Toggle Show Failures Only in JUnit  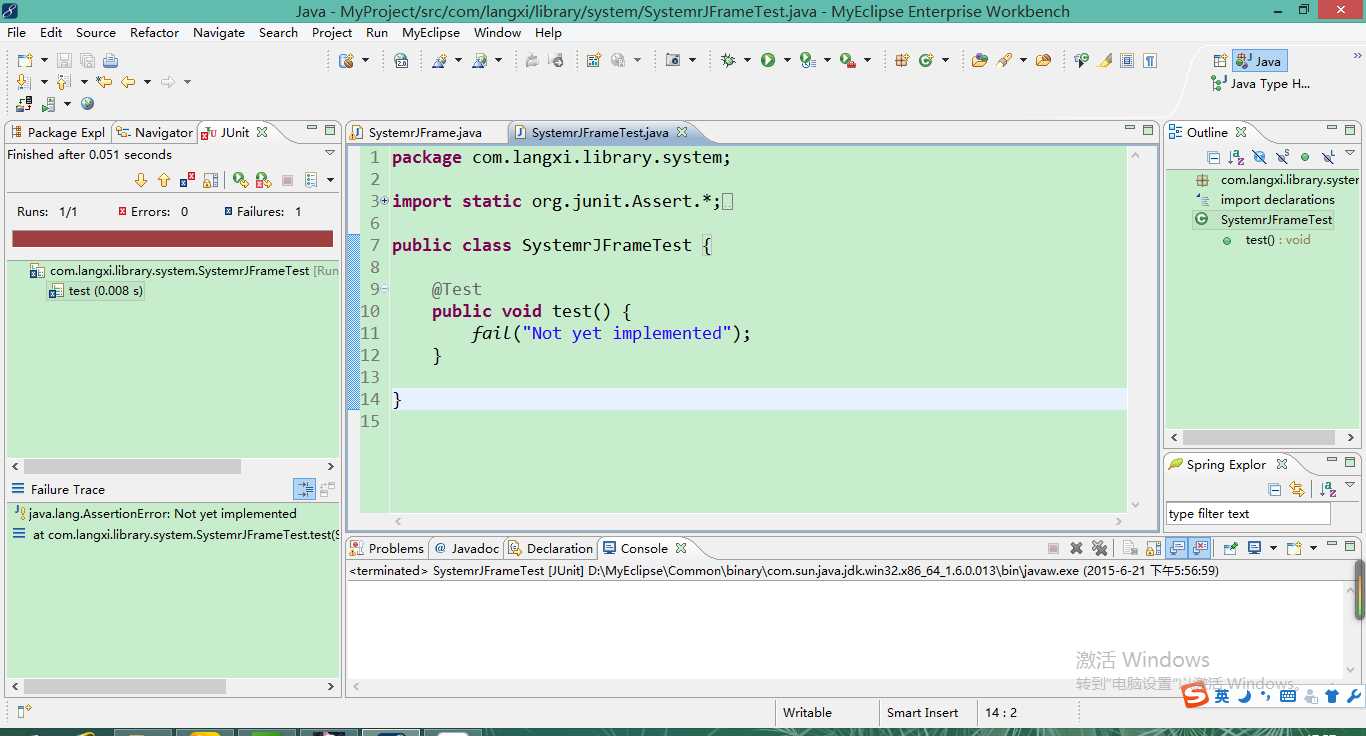(187, 180)
